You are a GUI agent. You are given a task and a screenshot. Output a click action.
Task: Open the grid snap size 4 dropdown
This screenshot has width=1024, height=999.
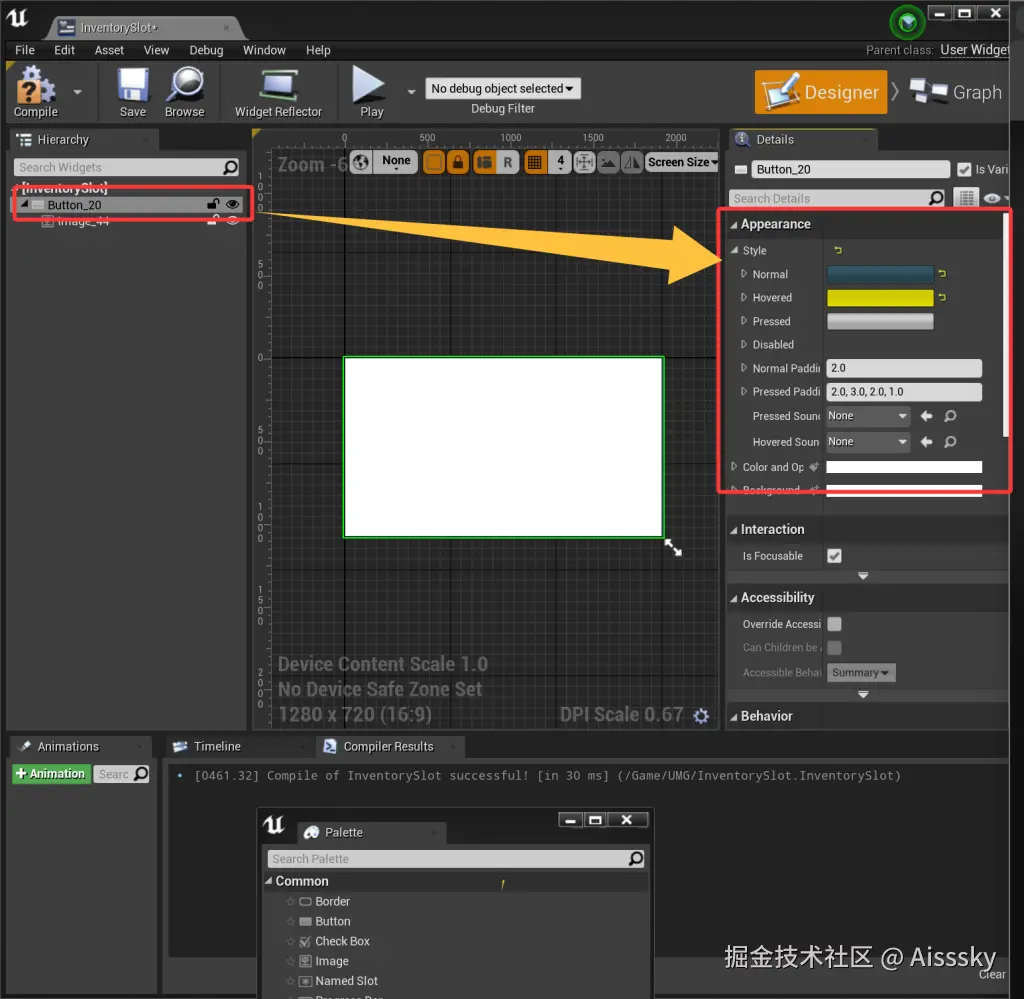[x=560, y=162]
